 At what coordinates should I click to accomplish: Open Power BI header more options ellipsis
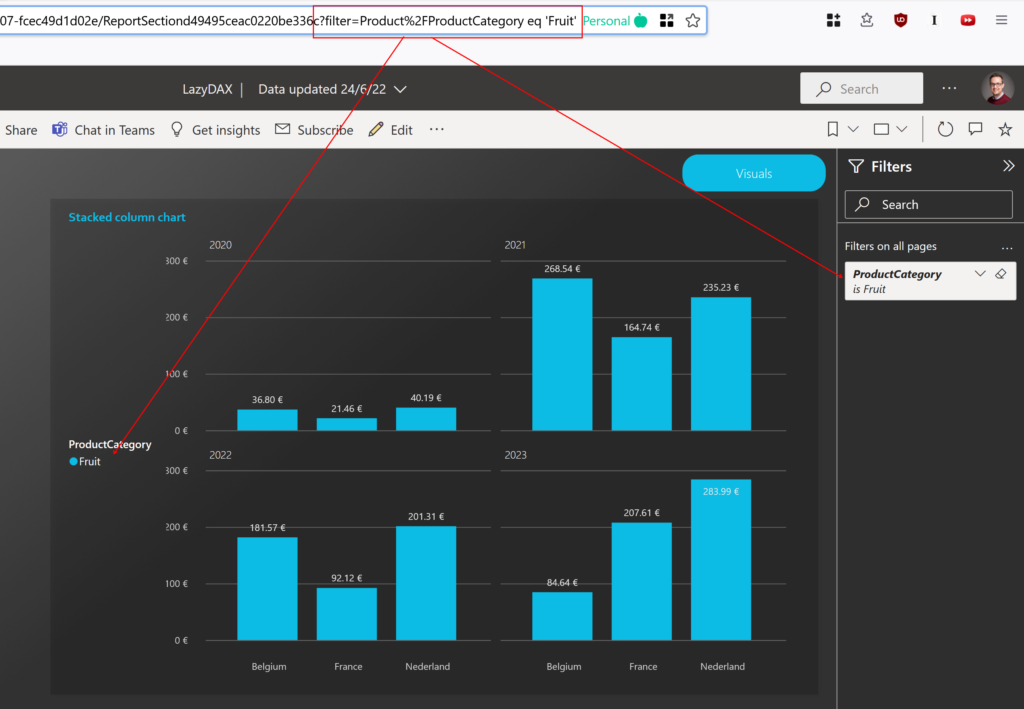click(x=949, y=88)
